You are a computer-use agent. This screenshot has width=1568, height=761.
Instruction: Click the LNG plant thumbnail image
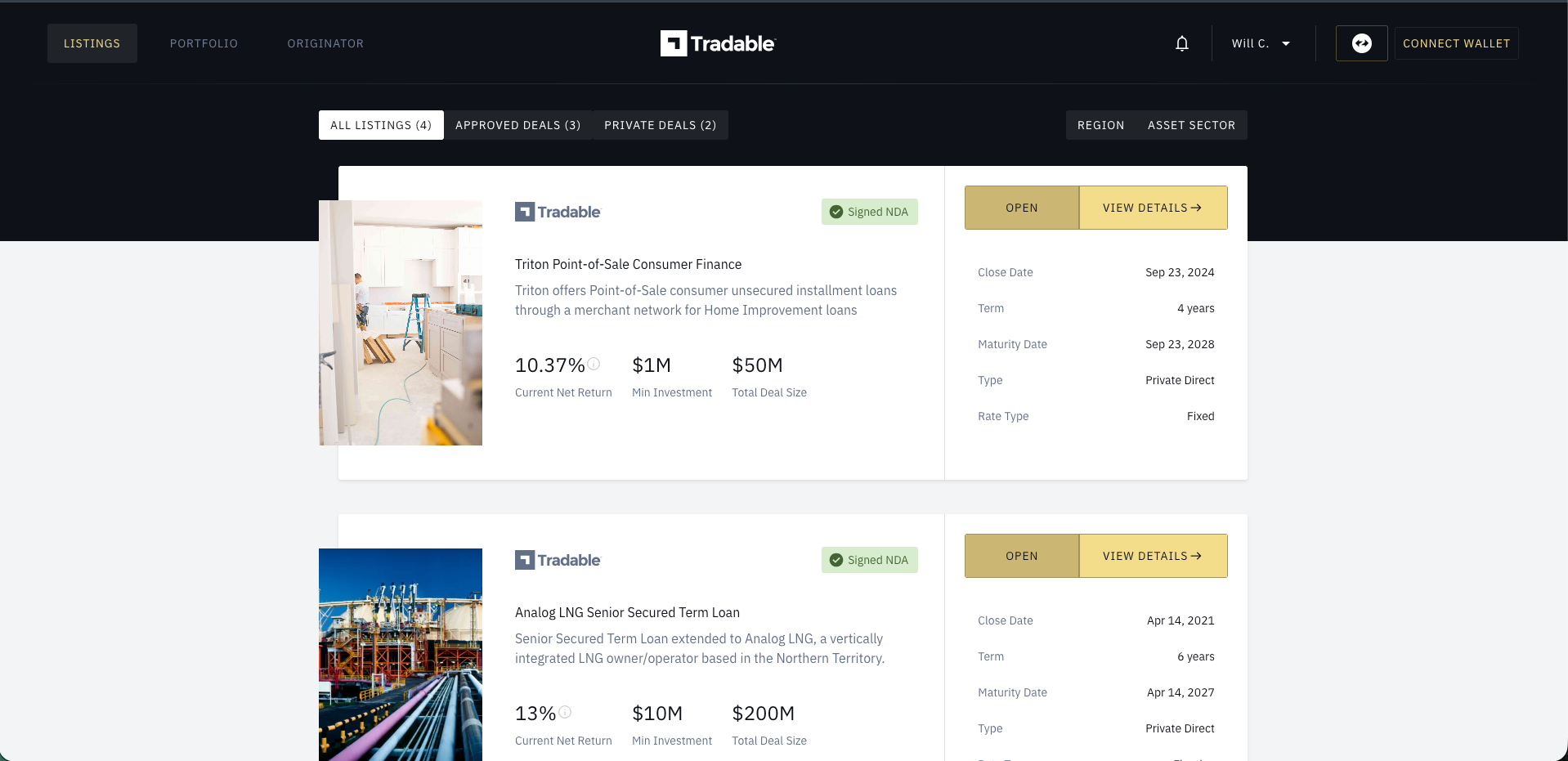point(401,655)
